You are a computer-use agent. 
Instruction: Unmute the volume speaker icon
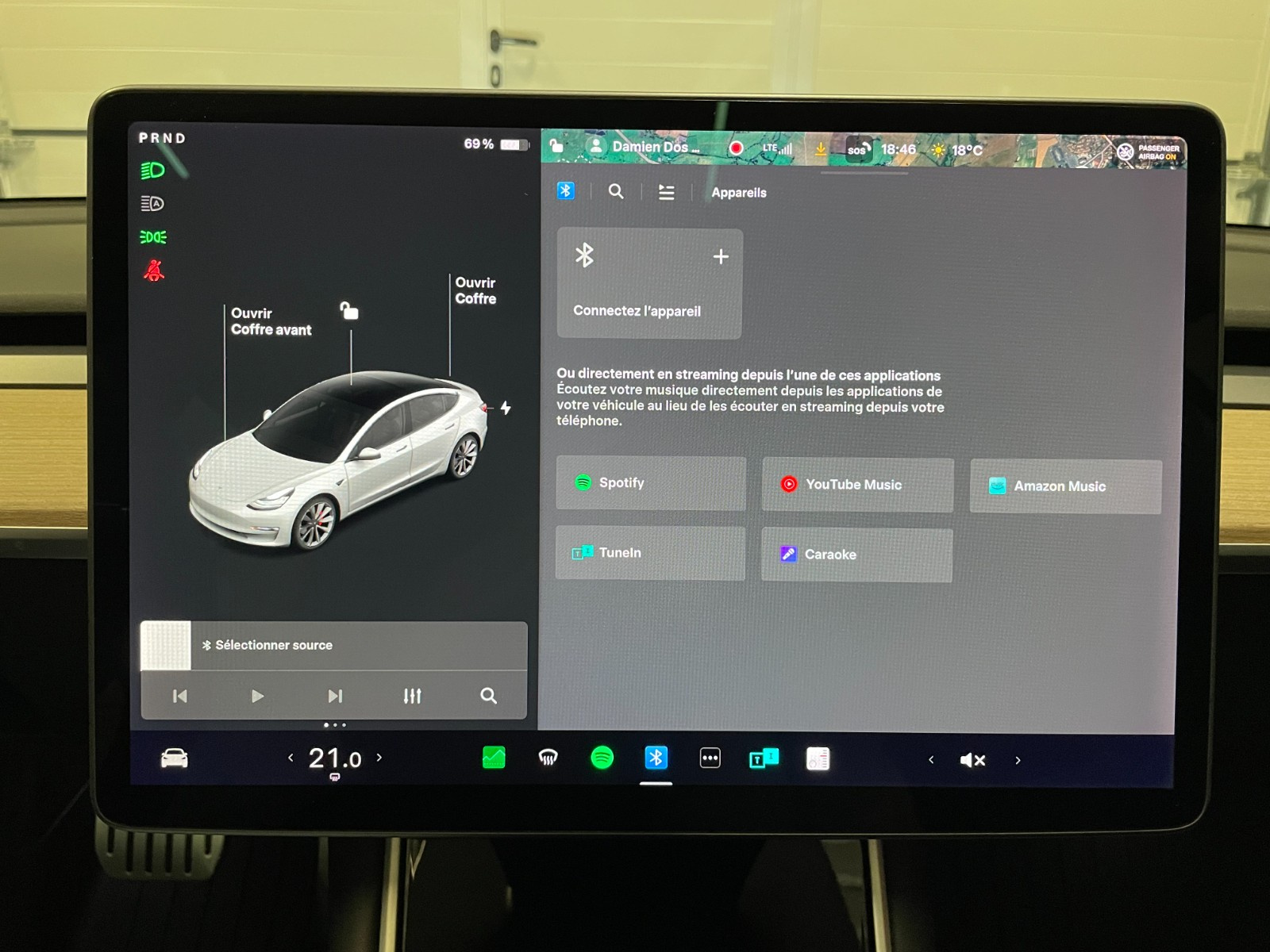[x=972, y=760]
